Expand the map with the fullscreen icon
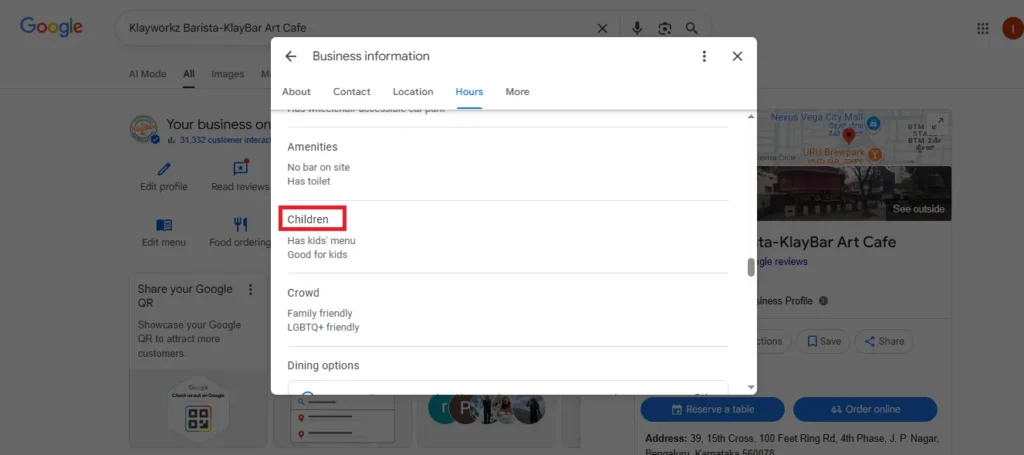The width and height of the screenshot is (1024, 455). tap(938, 123)
